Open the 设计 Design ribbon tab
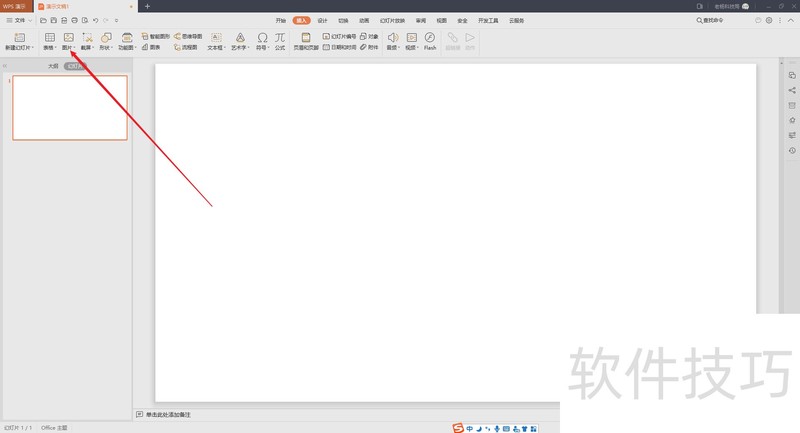Viewport: 800px width, 433px height. tap(322, 20)
